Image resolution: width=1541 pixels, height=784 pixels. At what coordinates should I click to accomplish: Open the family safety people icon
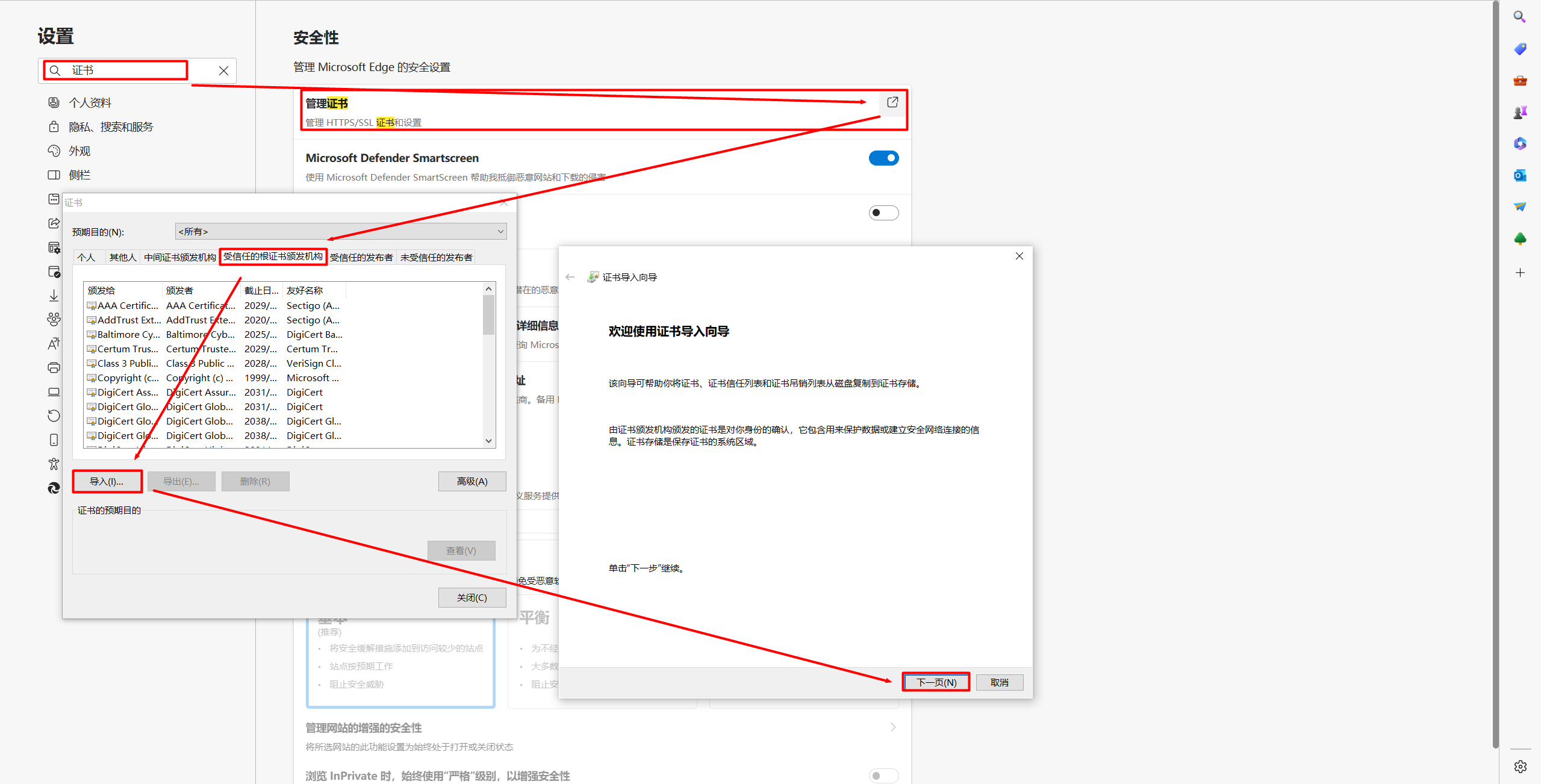54,319
